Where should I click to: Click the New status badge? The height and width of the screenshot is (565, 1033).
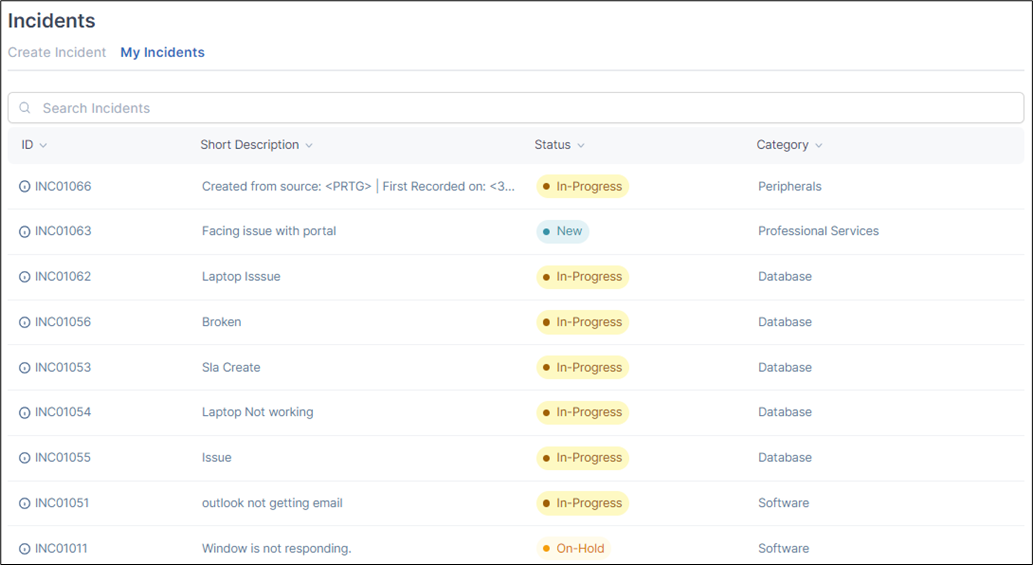pyautogui.click(x=563, y=231)
